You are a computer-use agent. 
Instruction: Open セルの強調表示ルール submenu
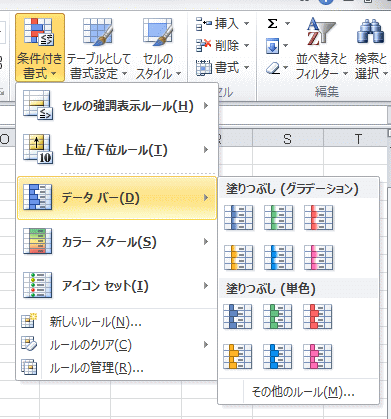[117, 106]
